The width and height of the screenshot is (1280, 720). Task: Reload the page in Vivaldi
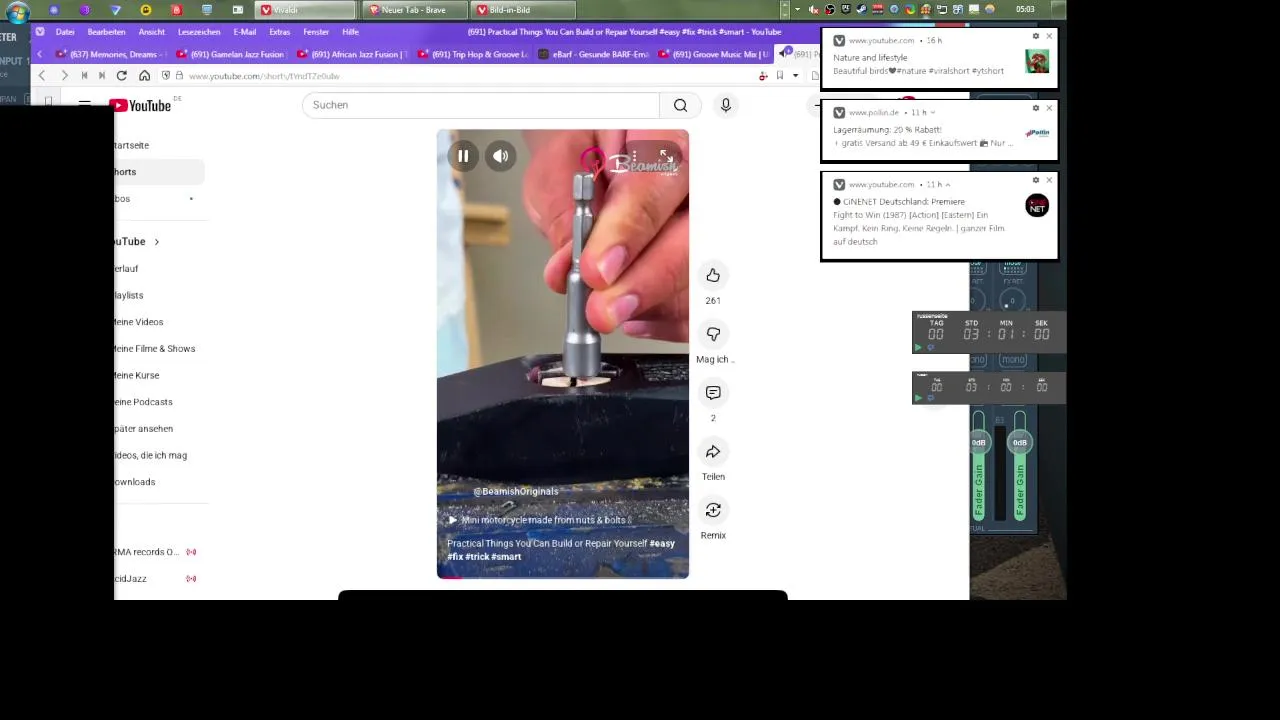tap(122, 76)
